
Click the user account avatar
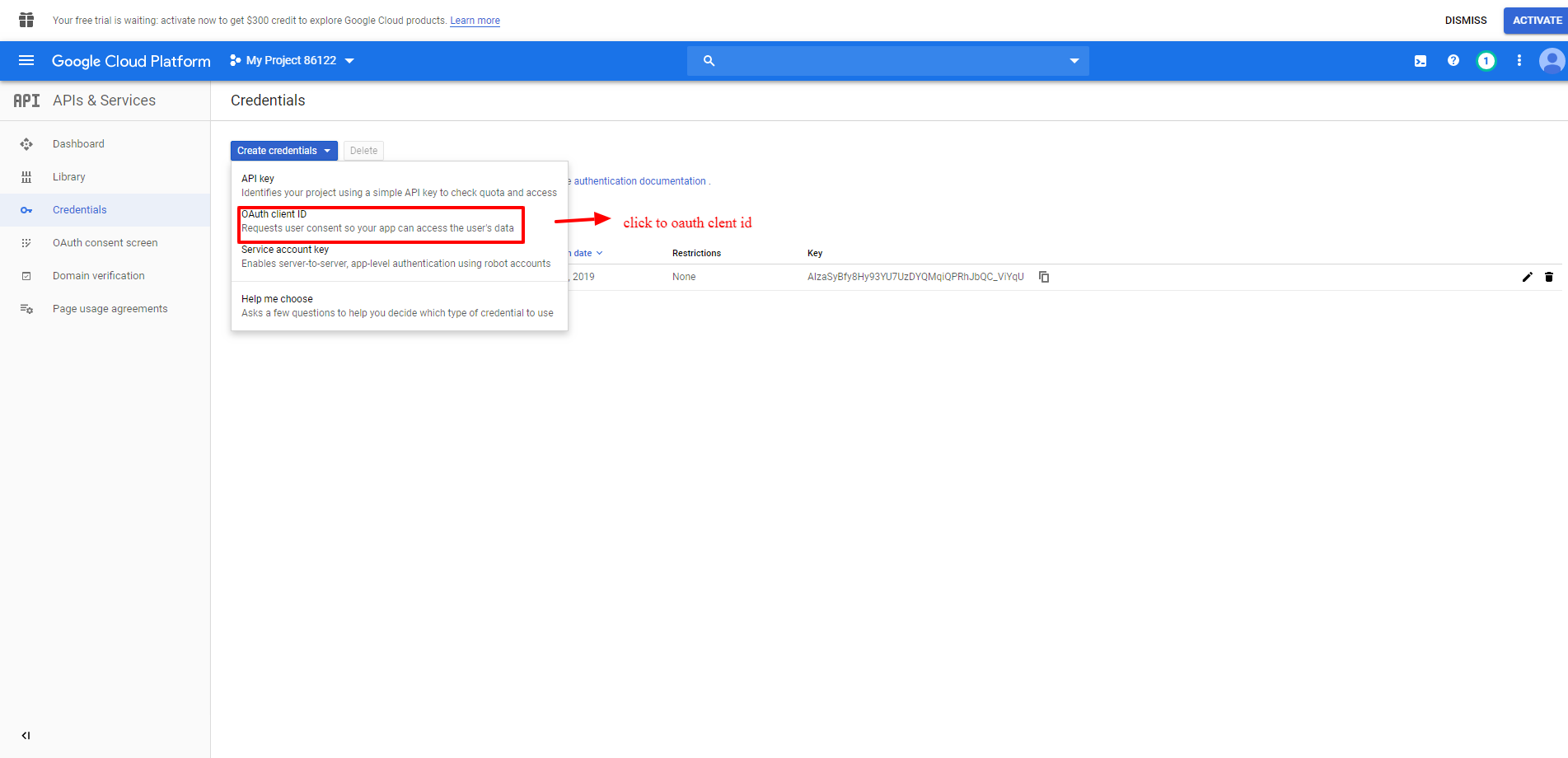[x=1552, y=61]
